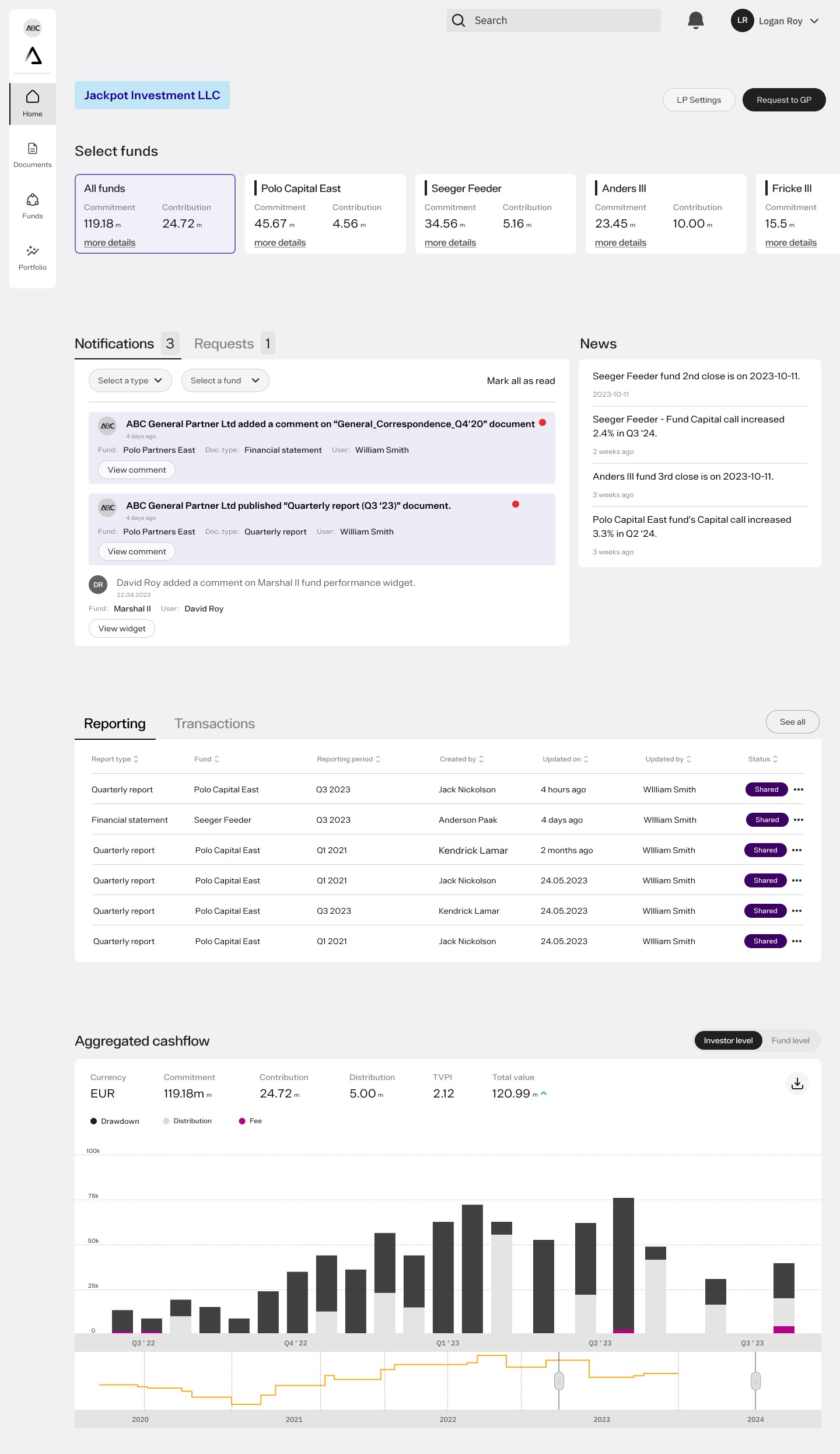
Task: Mark all notifications as read
Action: click(521, 380)
